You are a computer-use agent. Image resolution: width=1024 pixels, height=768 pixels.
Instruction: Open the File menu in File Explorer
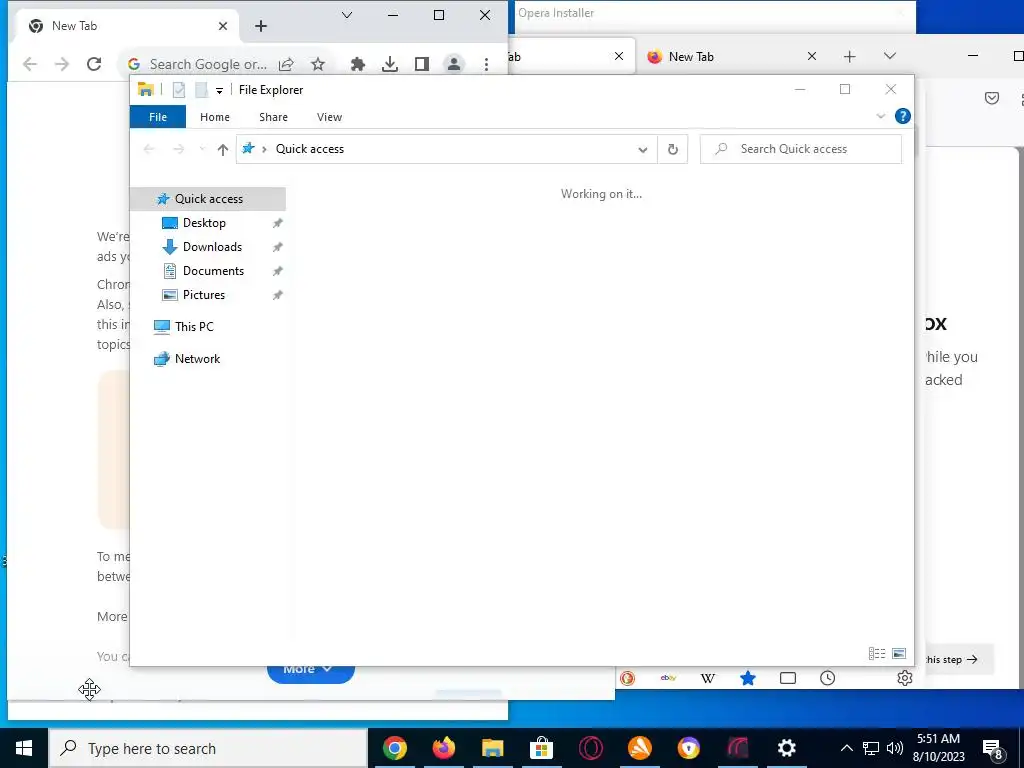click(158, 117)
